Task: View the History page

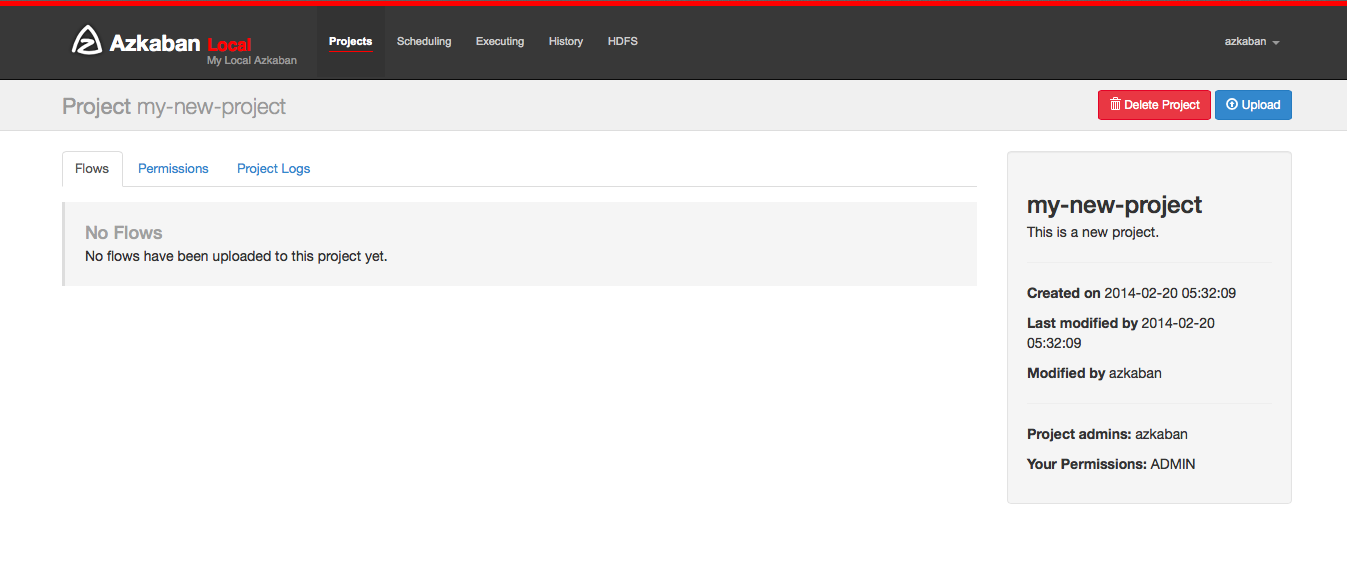Action: [566, 42]
